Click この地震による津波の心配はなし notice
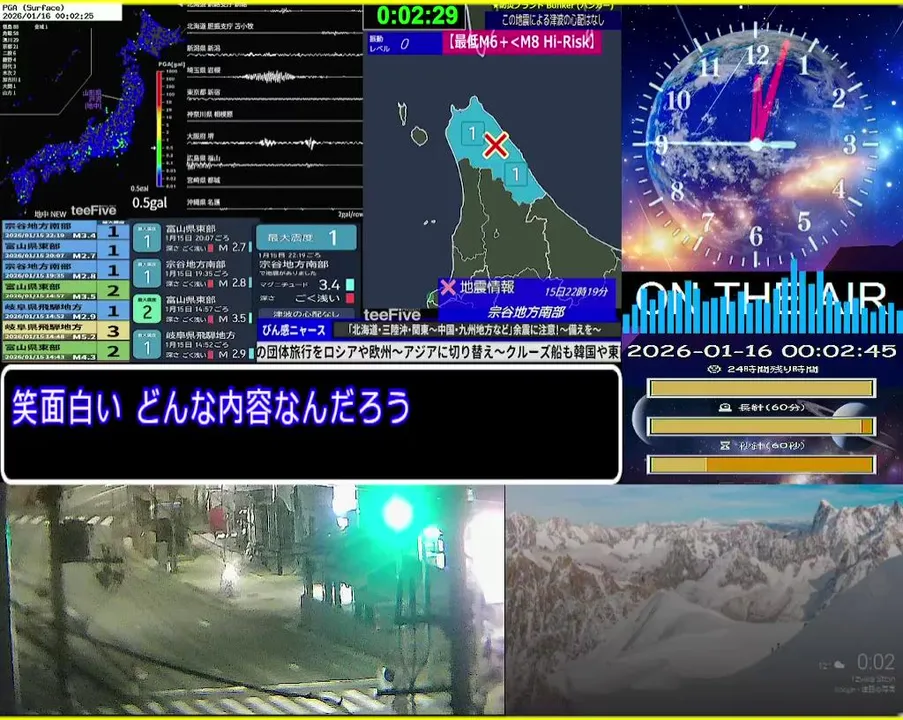903x720 pixels. click(x=553, y=20)
